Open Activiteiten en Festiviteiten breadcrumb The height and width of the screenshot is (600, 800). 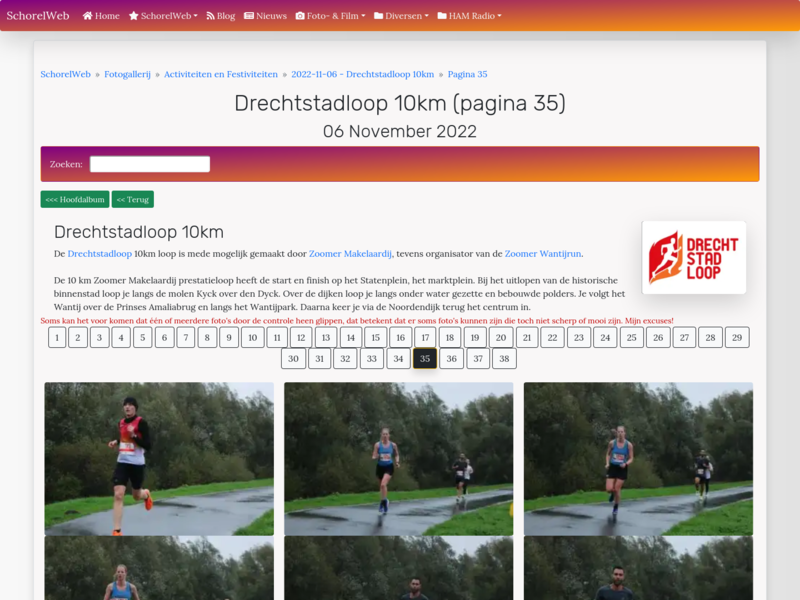tap(221, 74)
